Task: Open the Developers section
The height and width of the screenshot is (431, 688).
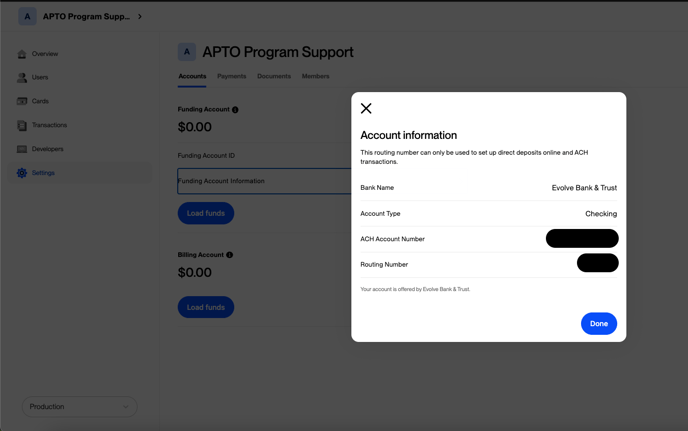Action: tap(47, 149)
